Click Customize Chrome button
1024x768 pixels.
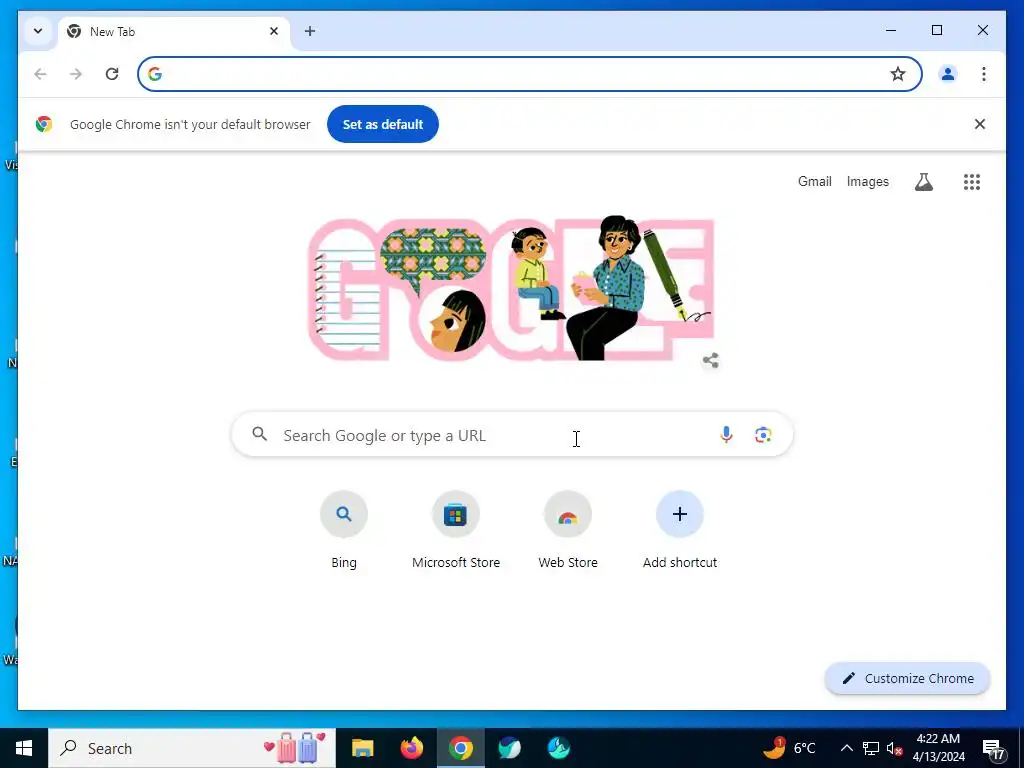pyautogui.click(x=908, y=679)
